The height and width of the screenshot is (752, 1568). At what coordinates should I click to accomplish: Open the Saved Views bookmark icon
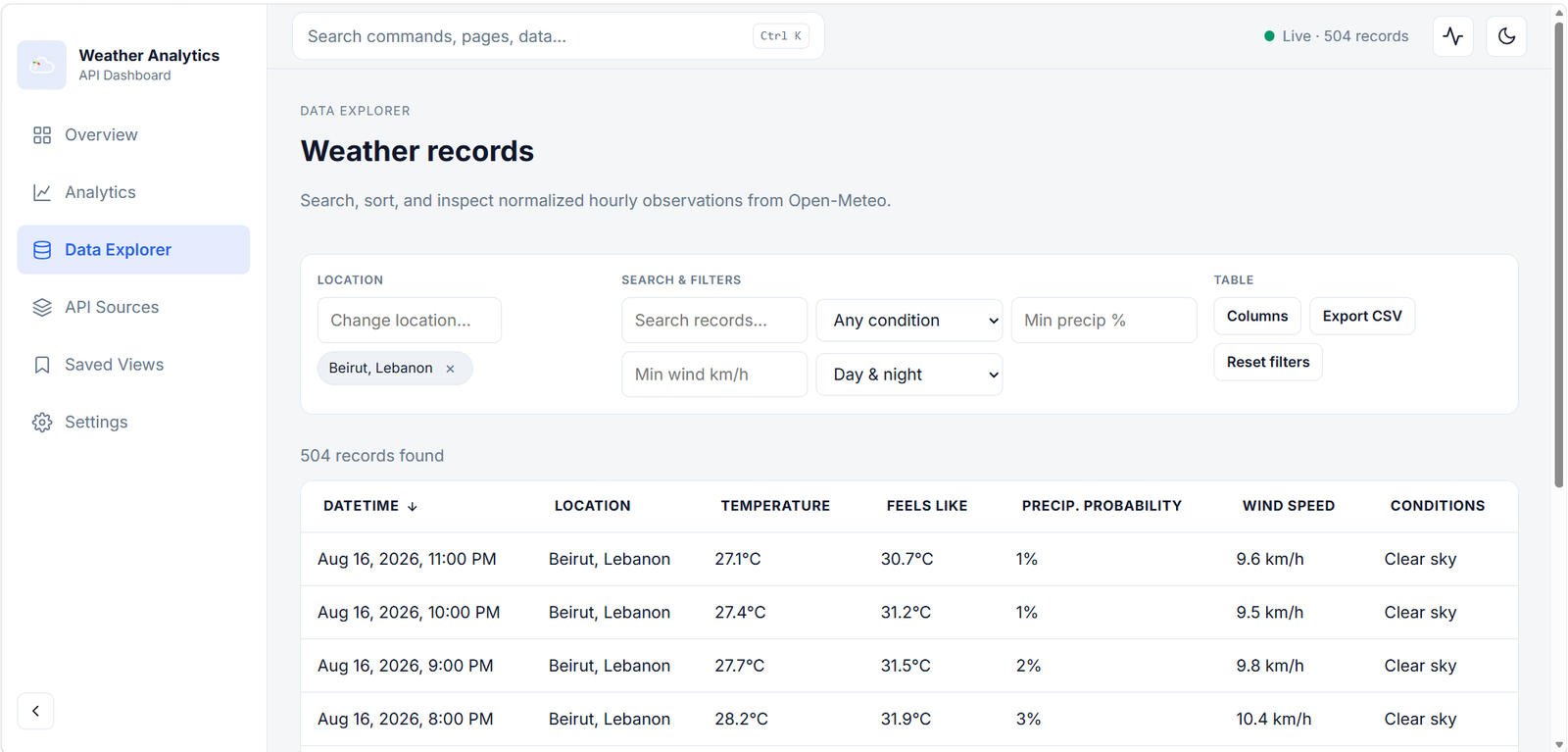point(42,365)
